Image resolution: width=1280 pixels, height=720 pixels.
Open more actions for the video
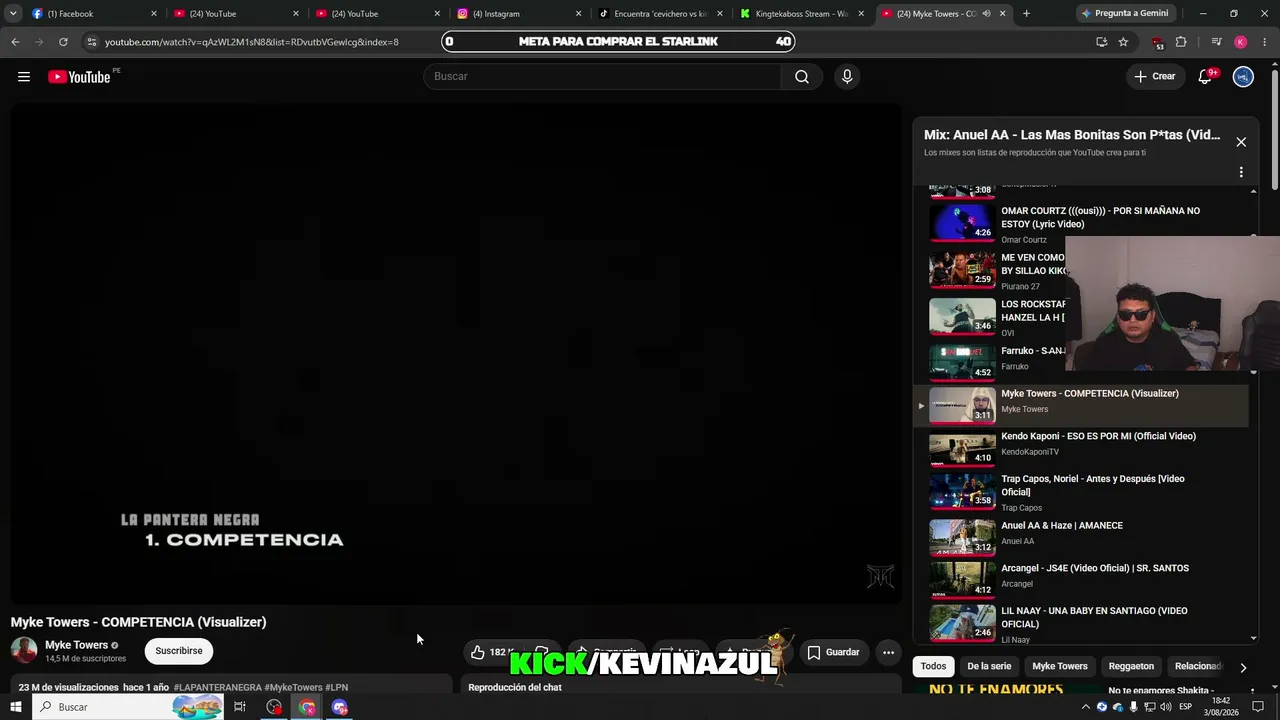tap(888, 652)
